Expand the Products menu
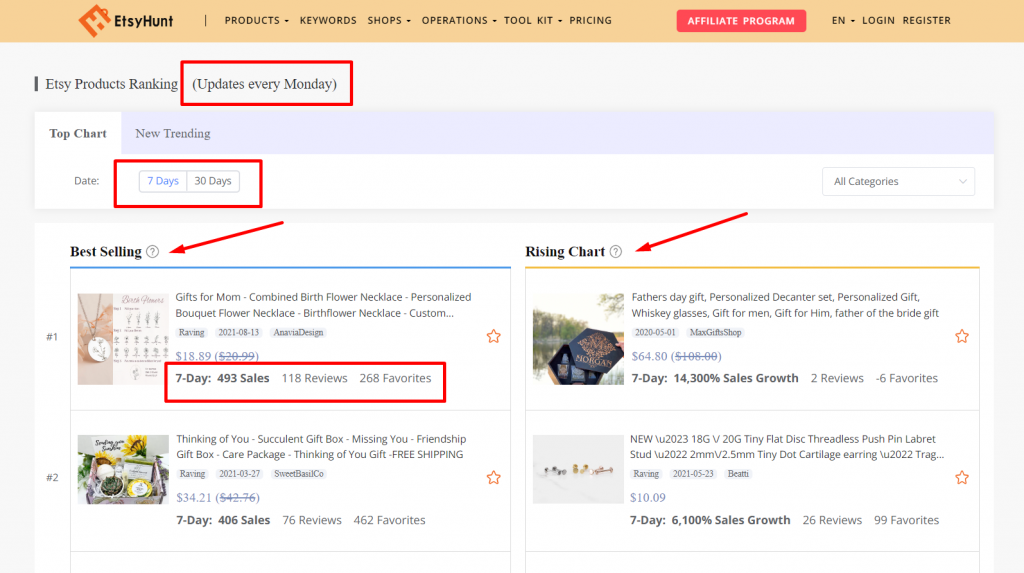 (x=256, y=20)
